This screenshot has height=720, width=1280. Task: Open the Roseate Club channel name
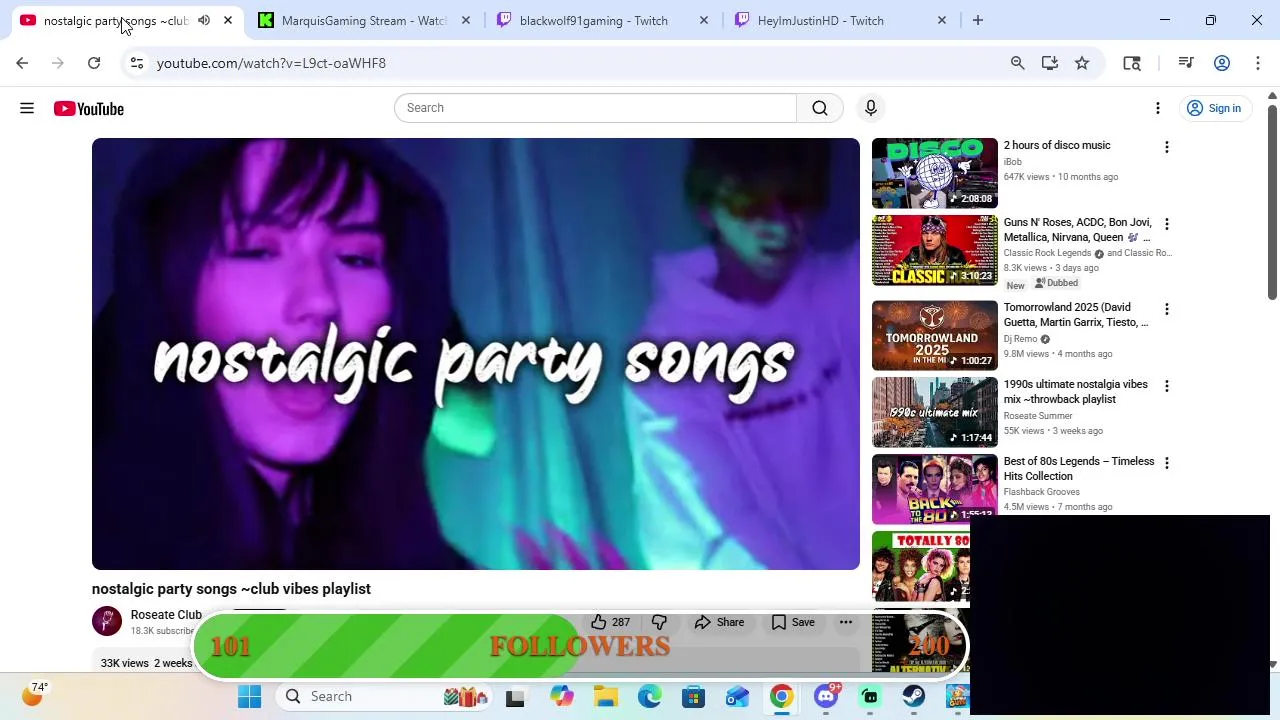(166, 615)
